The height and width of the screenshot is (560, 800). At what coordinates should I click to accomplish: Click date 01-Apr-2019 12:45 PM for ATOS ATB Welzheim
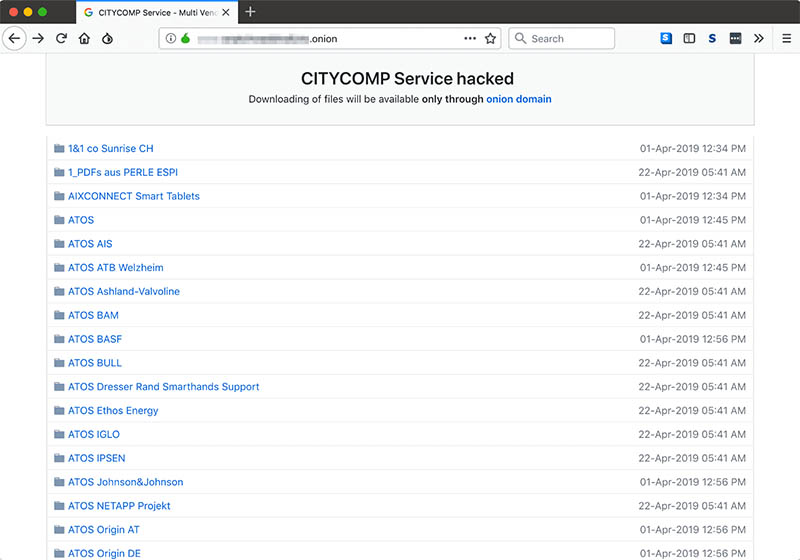click(x=693, y=267)
